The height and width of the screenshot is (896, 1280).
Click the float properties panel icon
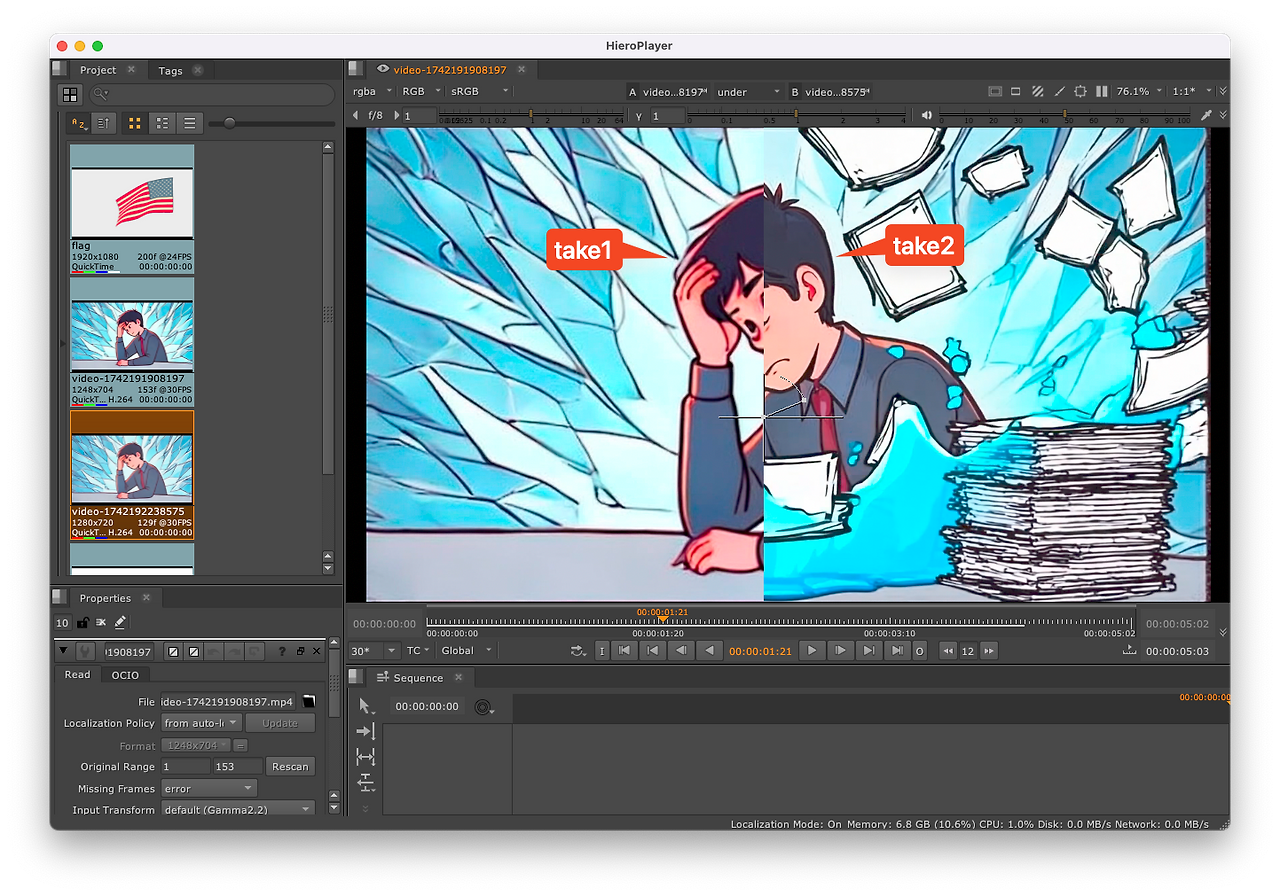coord(301,651)
